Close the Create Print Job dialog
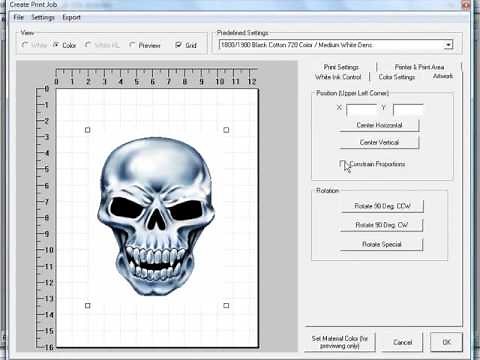 pyautogui.click(x=466, y=5)
